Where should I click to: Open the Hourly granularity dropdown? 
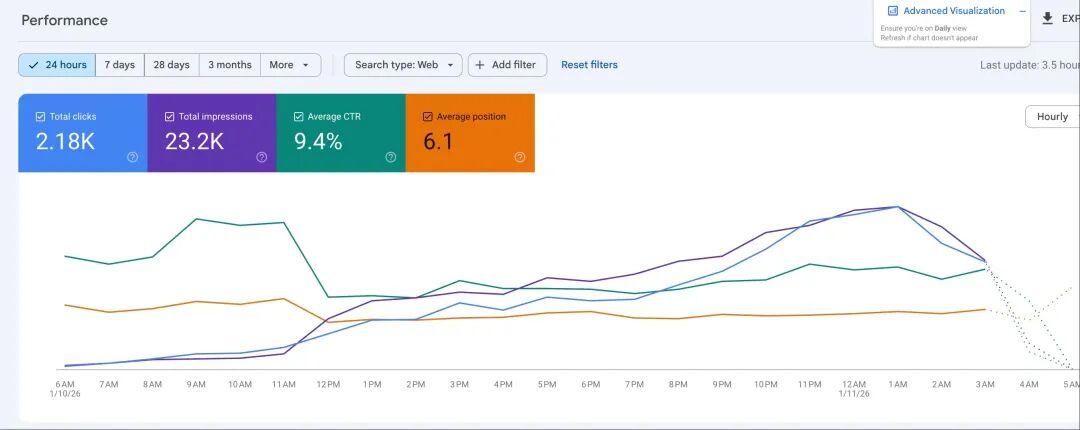pyautogui.click(x=1052, y=116)
